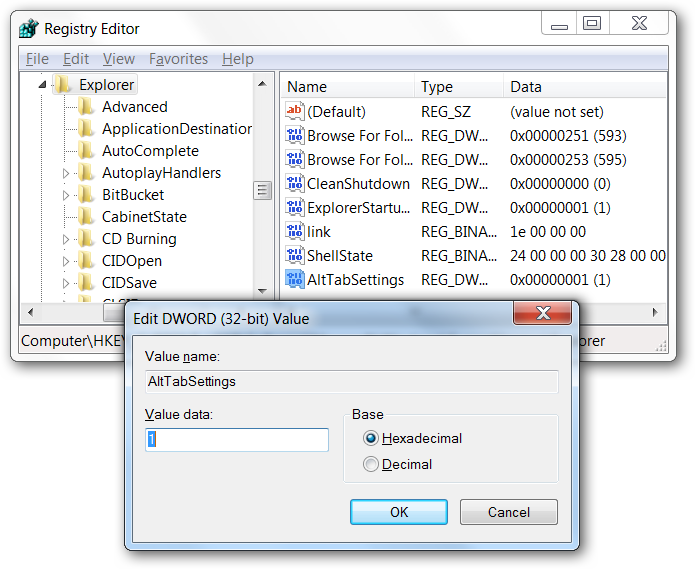Screen dimensions: 695x569
Task: Open the File menu
Action: 37,59
